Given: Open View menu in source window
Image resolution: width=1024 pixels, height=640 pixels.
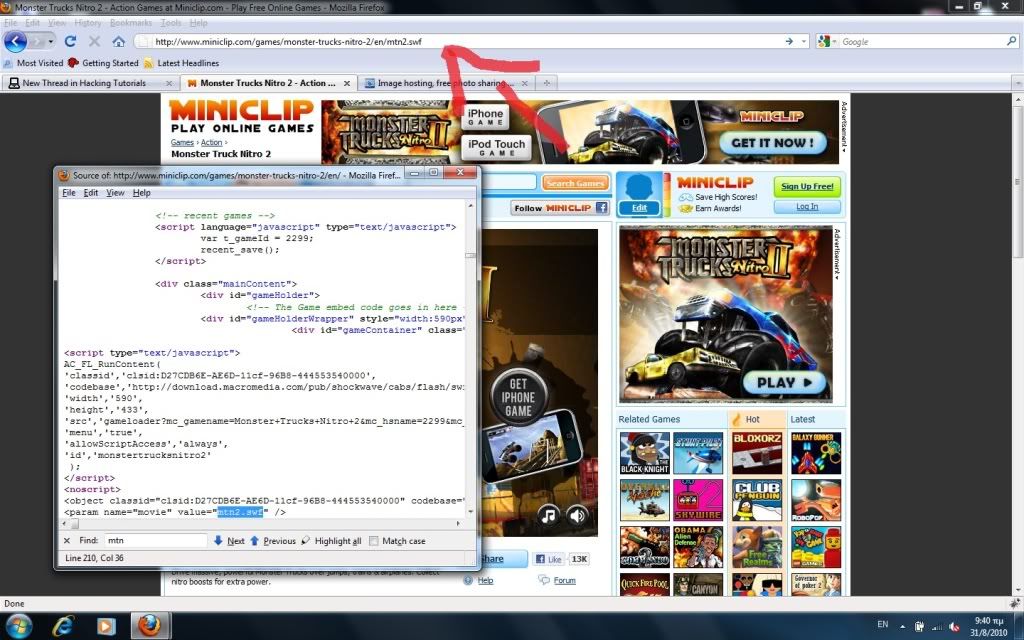Looking at the screenshot, I should (115, 193).
